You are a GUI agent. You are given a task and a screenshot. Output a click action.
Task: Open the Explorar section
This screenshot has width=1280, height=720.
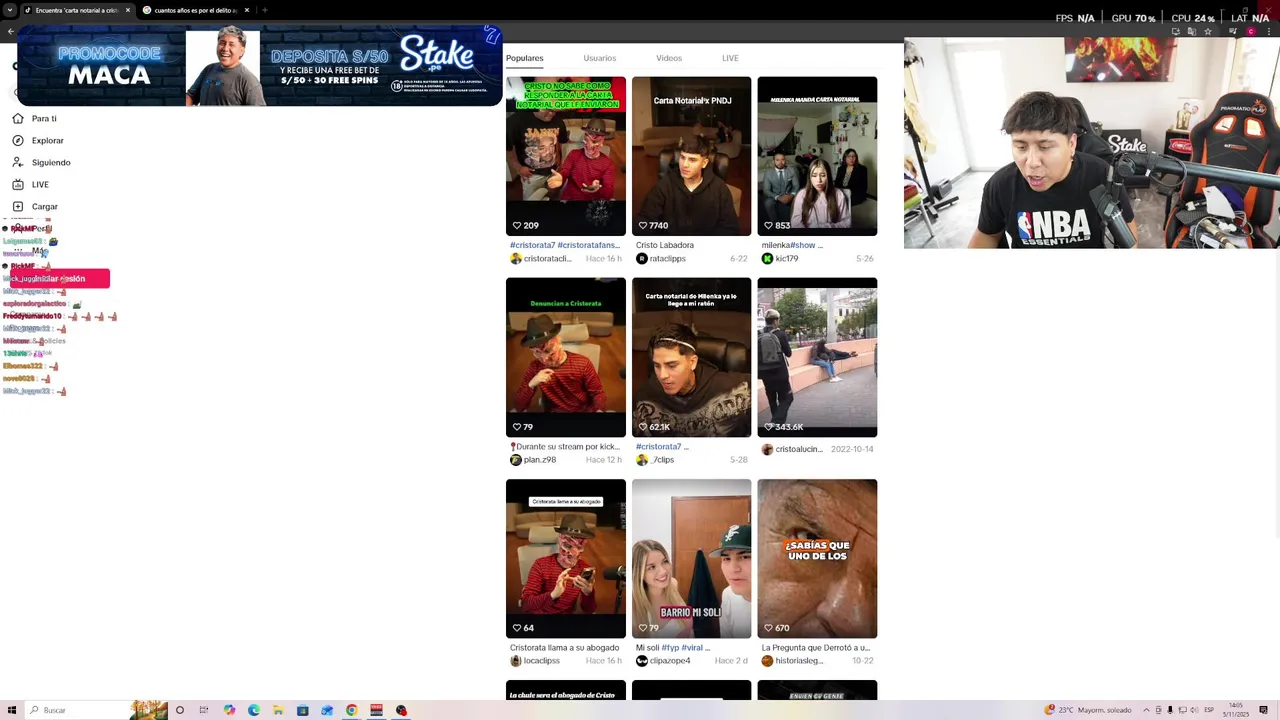(x=38, y=141)
